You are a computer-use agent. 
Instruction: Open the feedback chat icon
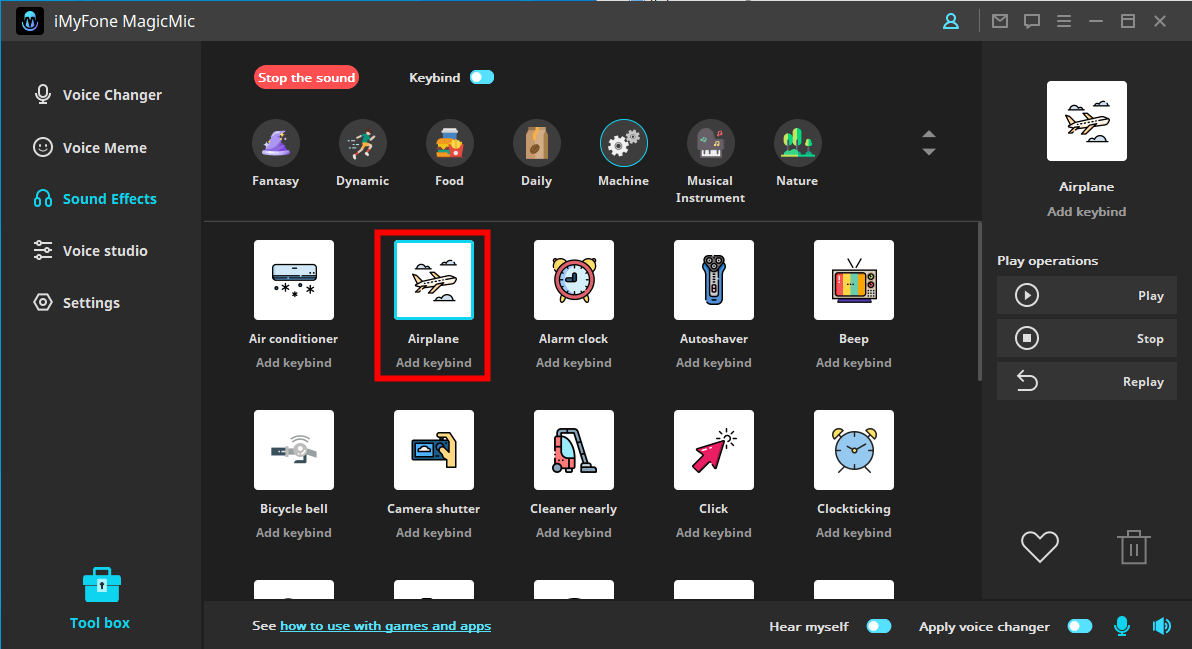point(1032,21)
